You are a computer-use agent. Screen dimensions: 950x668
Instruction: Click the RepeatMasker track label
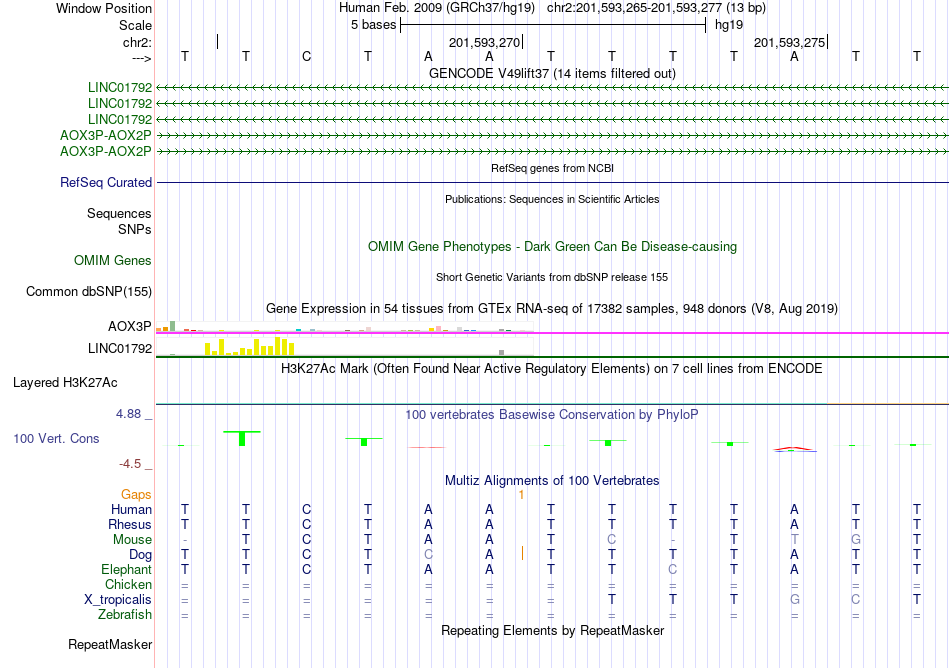click(110, 644)
